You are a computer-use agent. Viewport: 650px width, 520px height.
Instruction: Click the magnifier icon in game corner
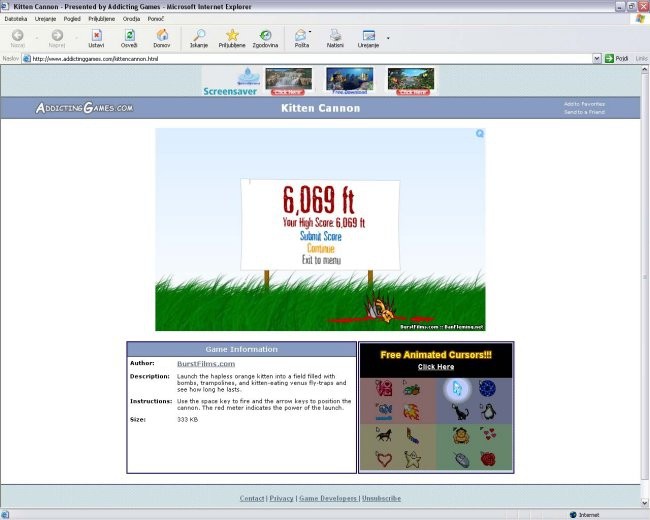coord(480,133)
